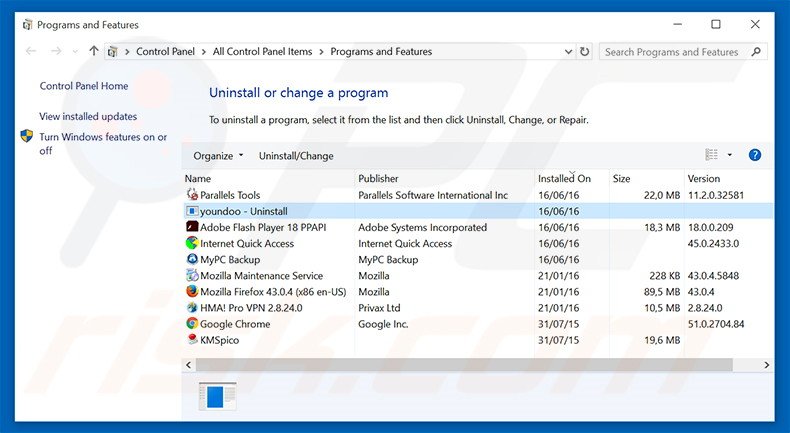This screenshot has width=790, height=433.
Task: Select the Parallels Tools row name
Action: [x=230, y=195]
